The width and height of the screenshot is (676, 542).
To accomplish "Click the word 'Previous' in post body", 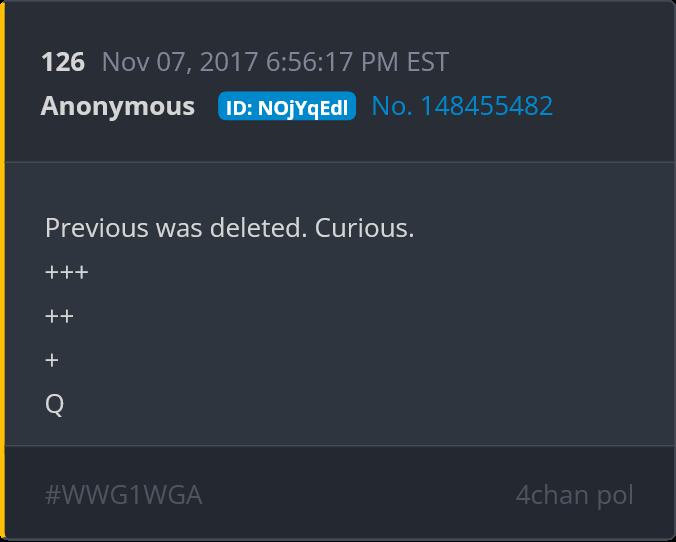I will coord(97,228).
